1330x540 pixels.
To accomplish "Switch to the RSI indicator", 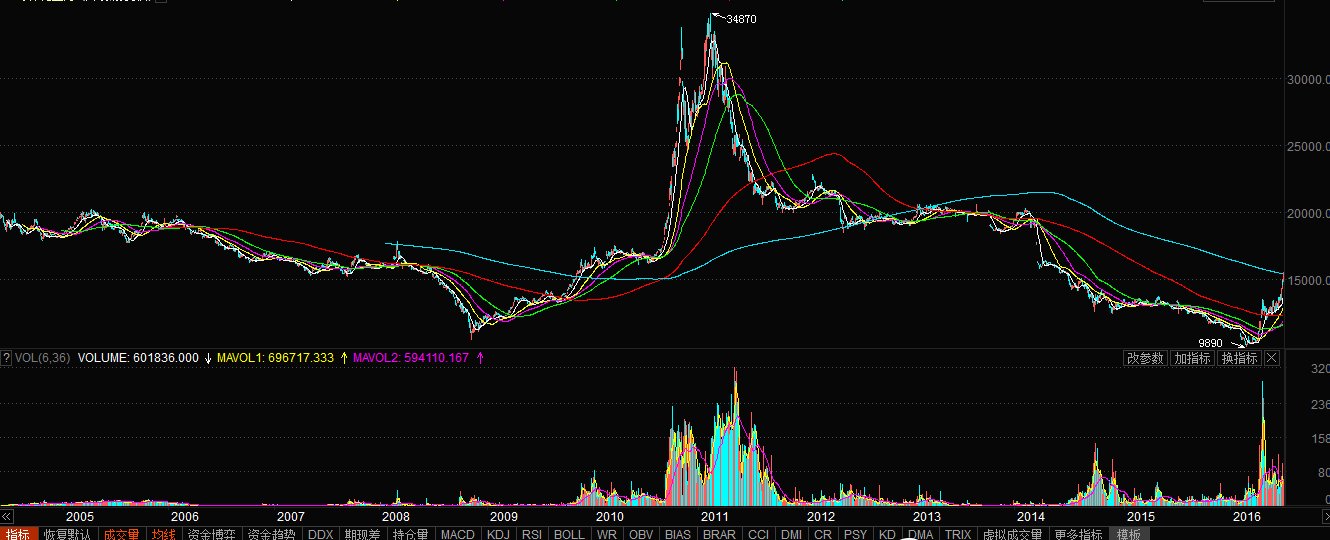I will coord(531,534).
